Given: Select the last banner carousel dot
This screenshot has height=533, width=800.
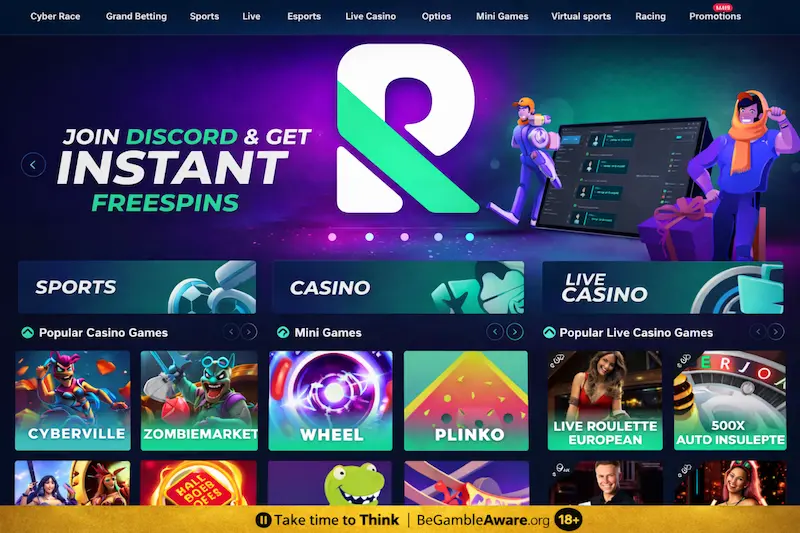Looking at the screenshot, I should click(x=470, y=237).
